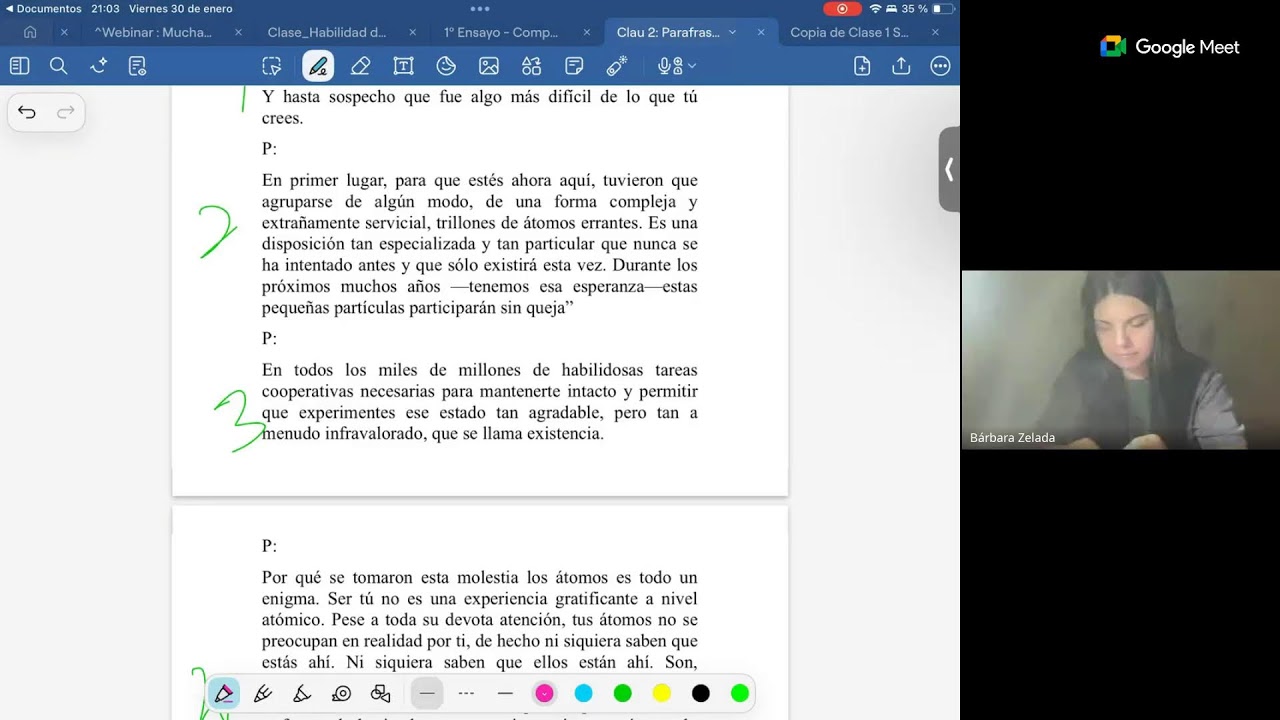
Task: Open the more options ellipsis menu
Action: (940, 66)
